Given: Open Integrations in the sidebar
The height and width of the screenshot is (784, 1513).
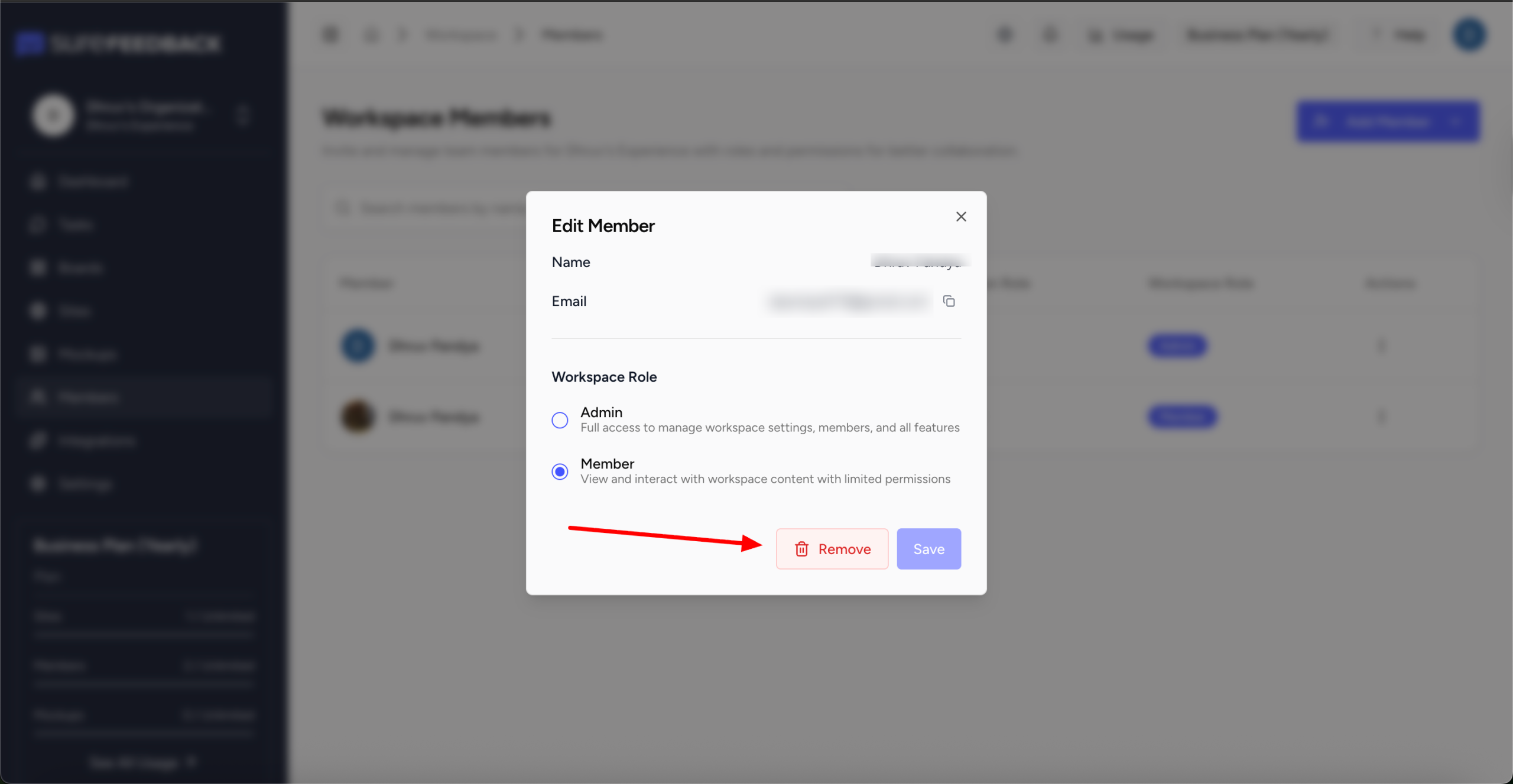Looking at the screenshot, I should [x=96, y=441].
